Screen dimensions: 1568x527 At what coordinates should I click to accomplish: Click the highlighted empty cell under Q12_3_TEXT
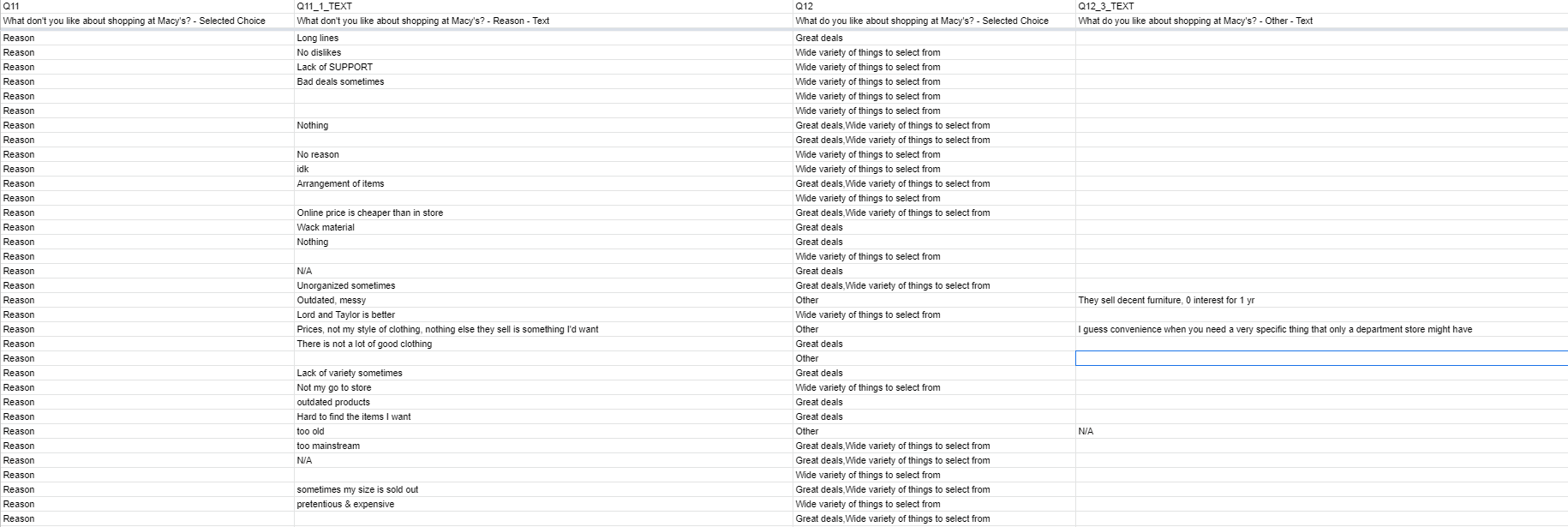[1321, 358]
